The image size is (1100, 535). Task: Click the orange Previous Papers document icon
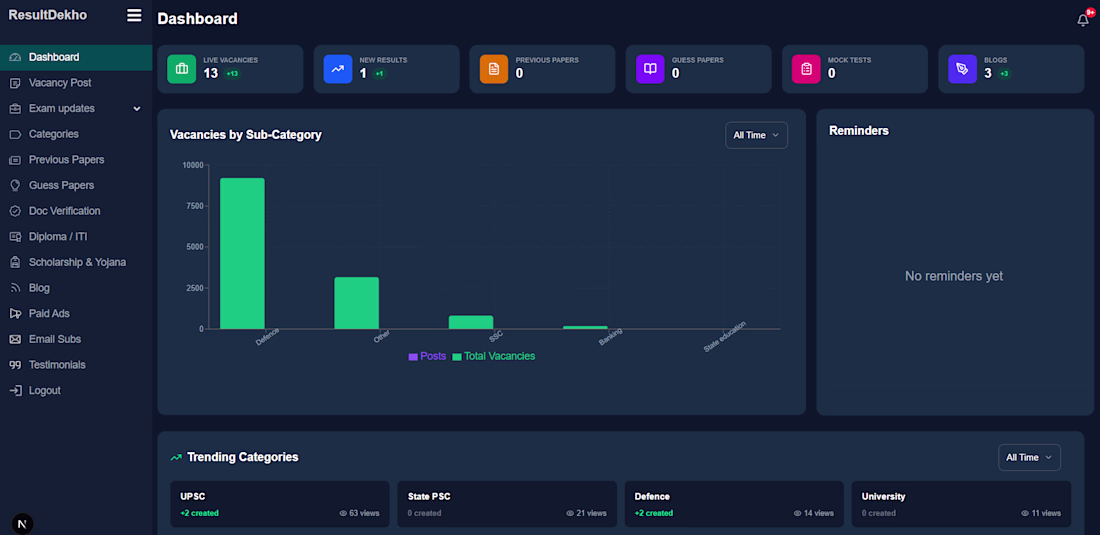point(494,69)
